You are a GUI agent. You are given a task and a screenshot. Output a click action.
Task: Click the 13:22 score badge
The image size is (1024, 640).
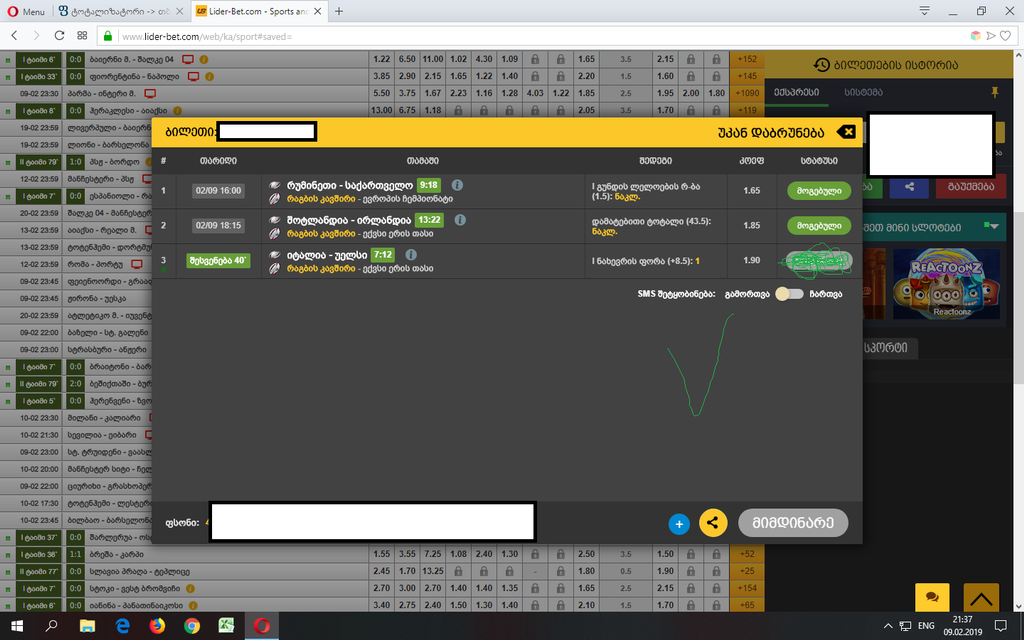tap(429, 219)
